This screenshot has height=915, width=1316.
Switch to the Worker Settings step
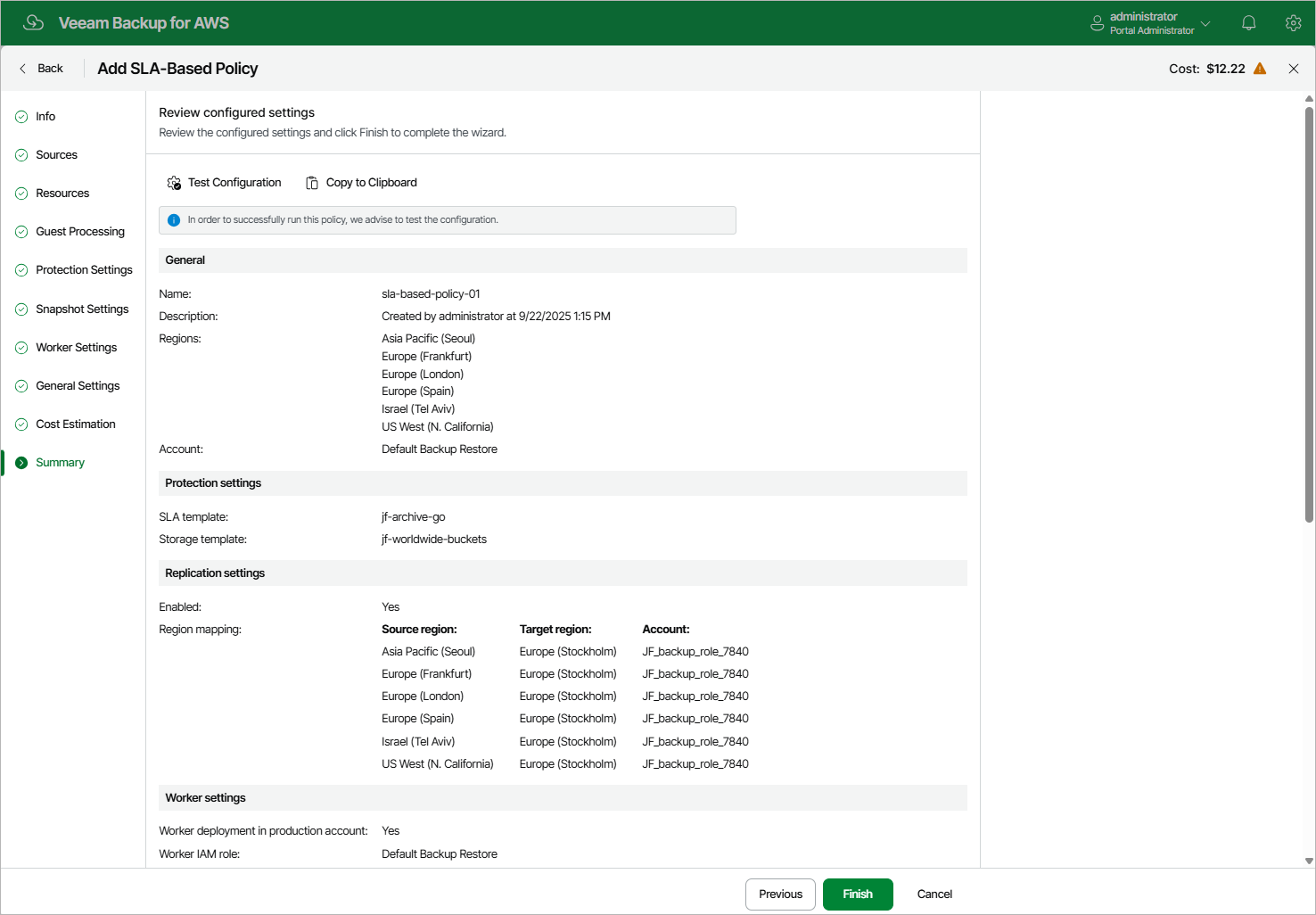pos(76,348)
